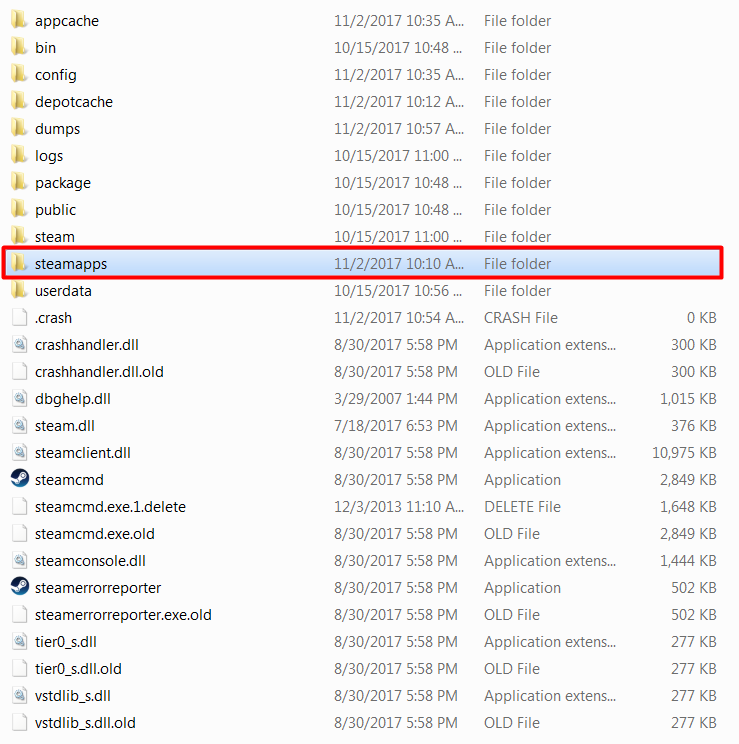Click the config folder icon
Image resolution: width=739 pixels, height=744 pixels.
click(x=19, y=74)
